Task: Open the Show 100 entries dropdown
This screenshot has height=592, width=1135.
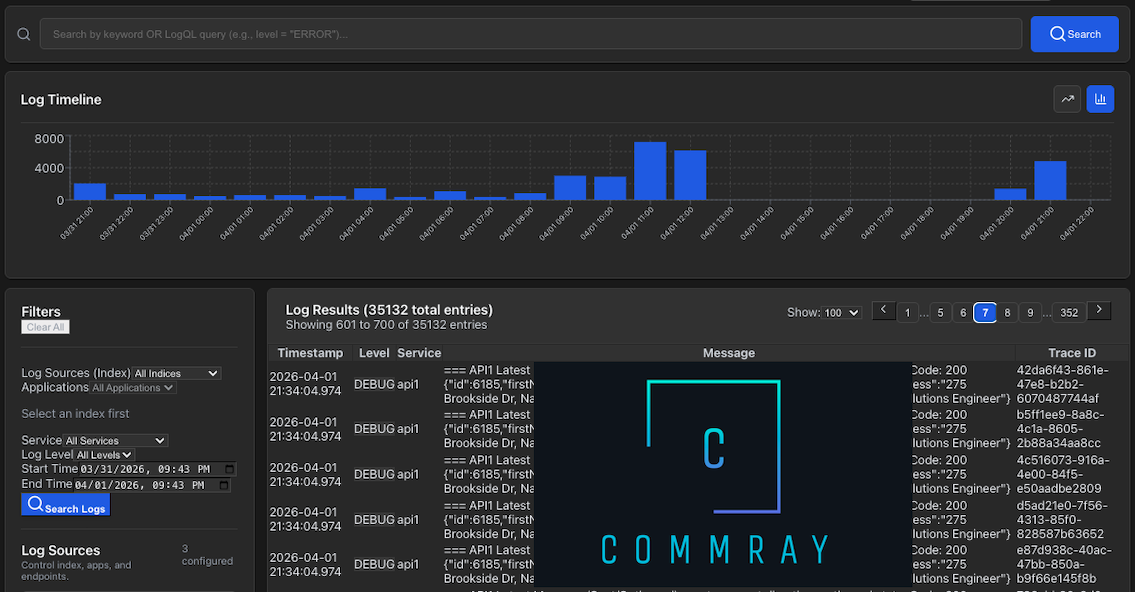Action: tap(842, 313)
